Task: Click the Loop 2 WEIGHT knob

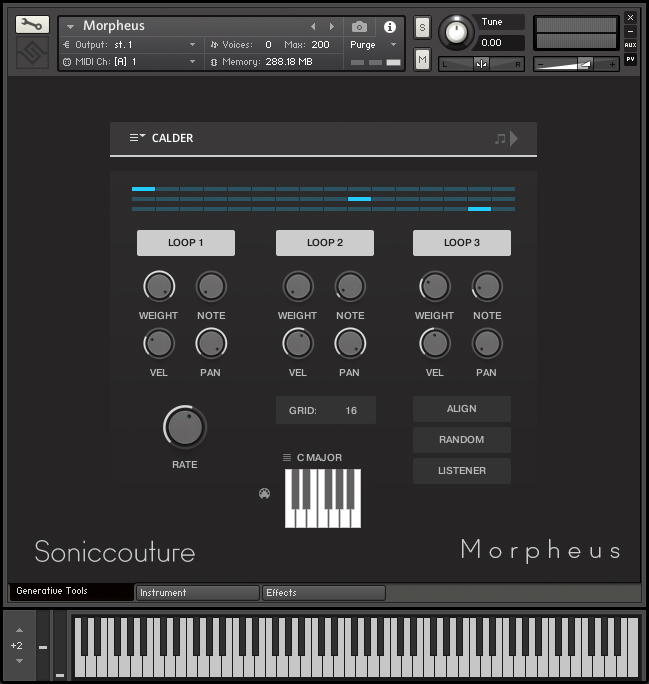Action: [298, 287]
